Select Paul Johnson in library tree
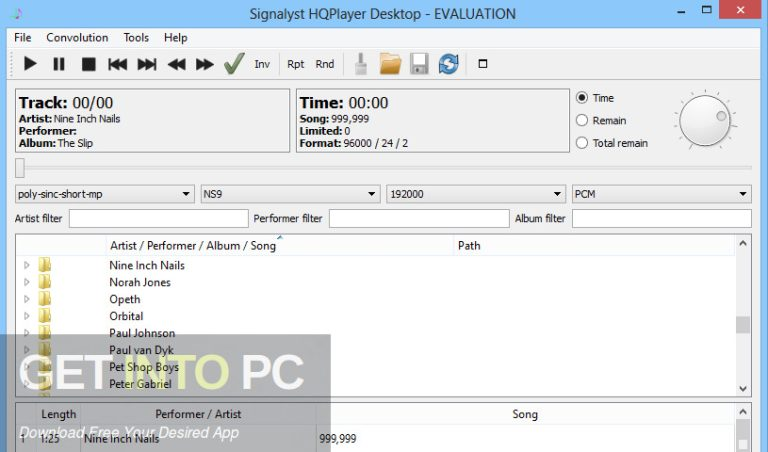768x452 pixels. (142, 333)
